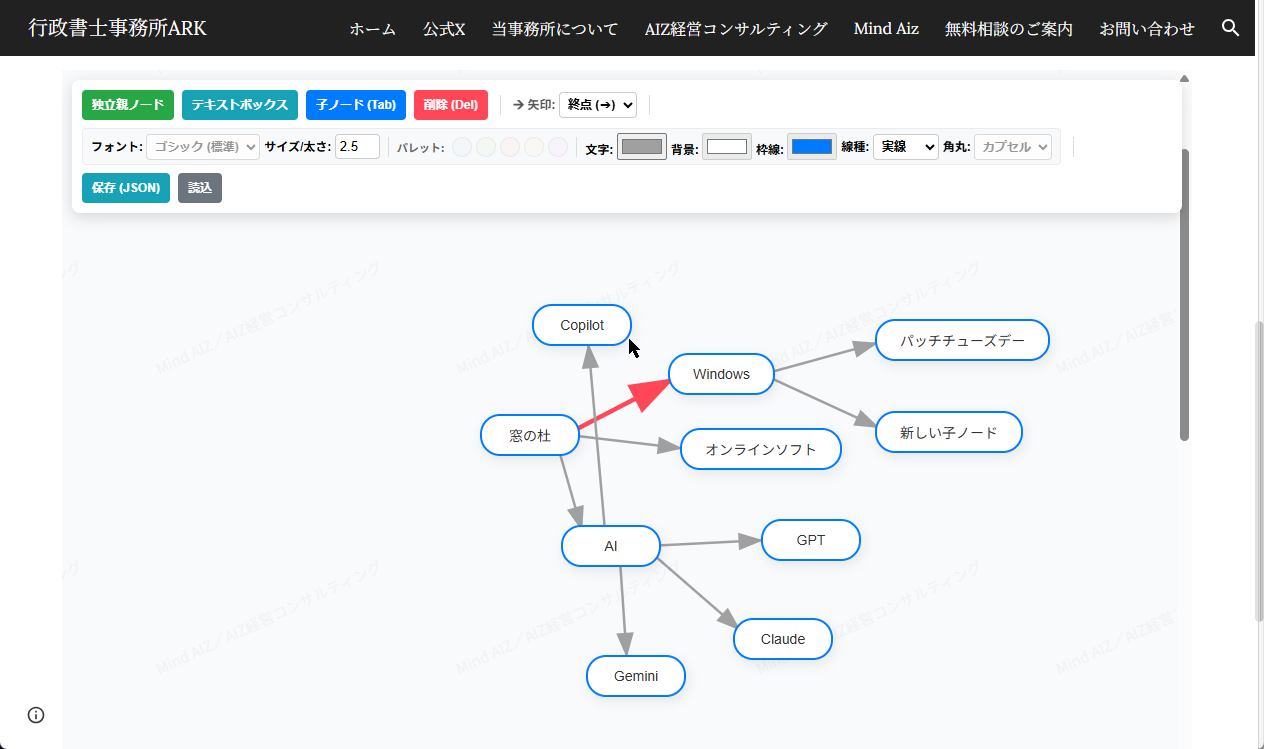Screen dimensions: 1264x749
Task: Click the mind map's inner vertical scrollbar thumb
Action: [1184, 294]
